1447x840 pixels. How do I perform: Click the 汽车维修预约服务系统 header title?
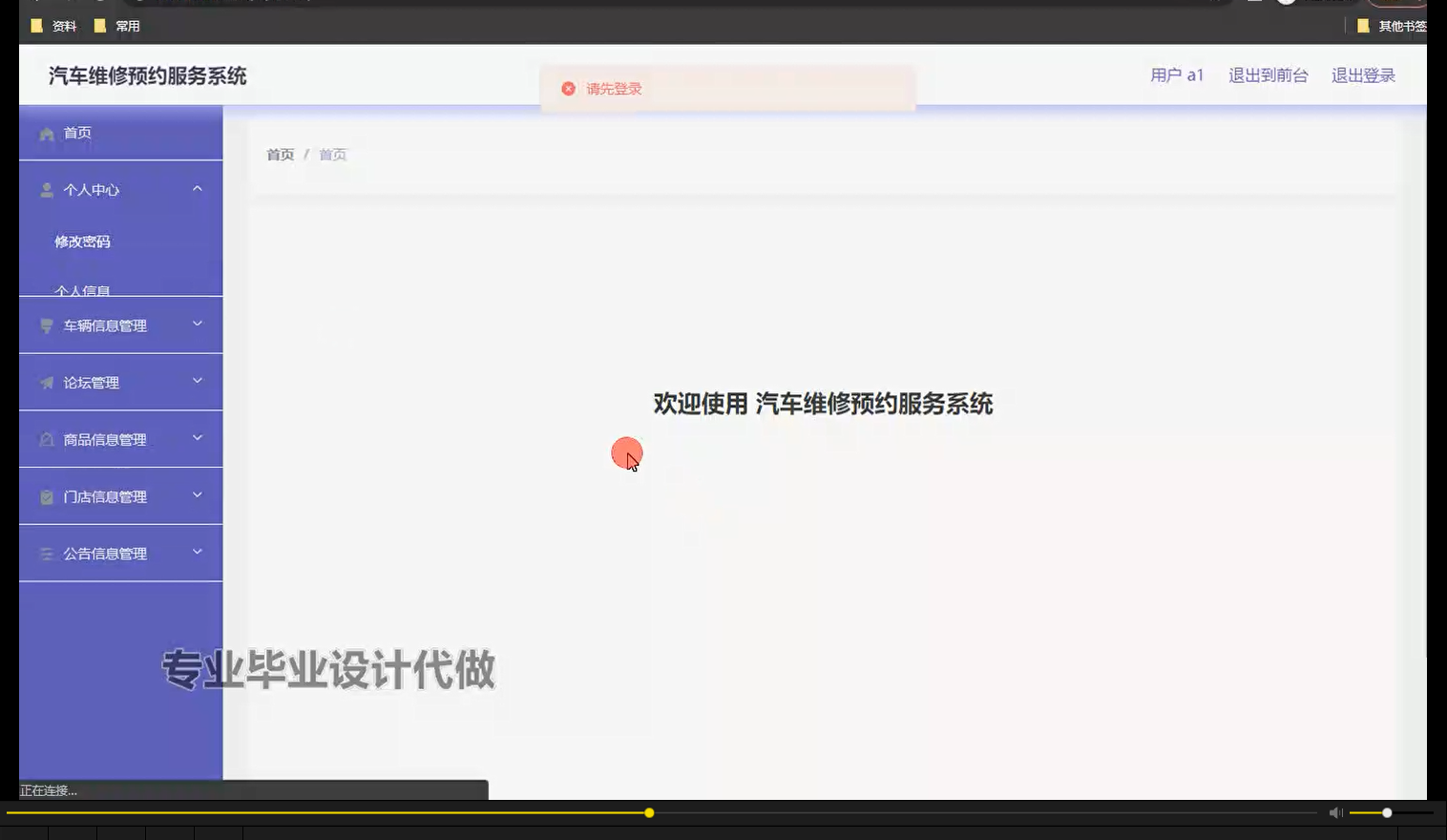pyautogui.click(x=148, y=76)
